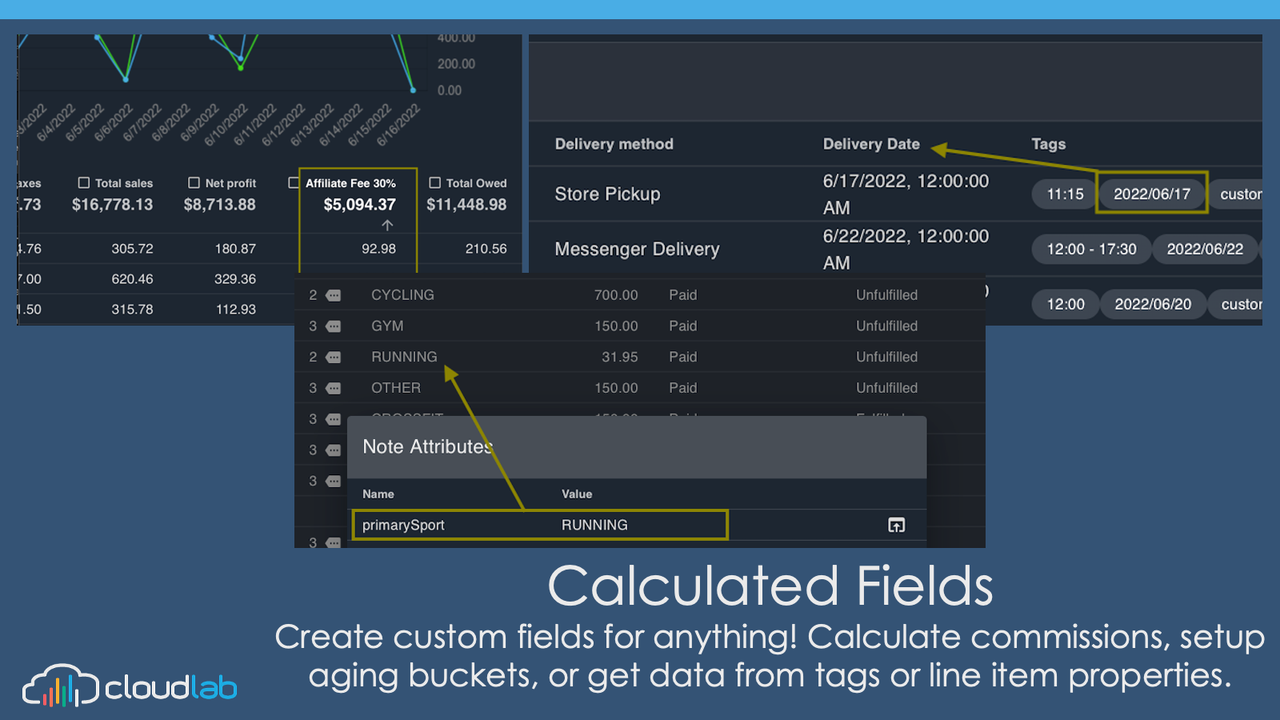1280x720 pixels.
Task: Open the primarySport attribute via its open-in-new icon
Action: 896,524
